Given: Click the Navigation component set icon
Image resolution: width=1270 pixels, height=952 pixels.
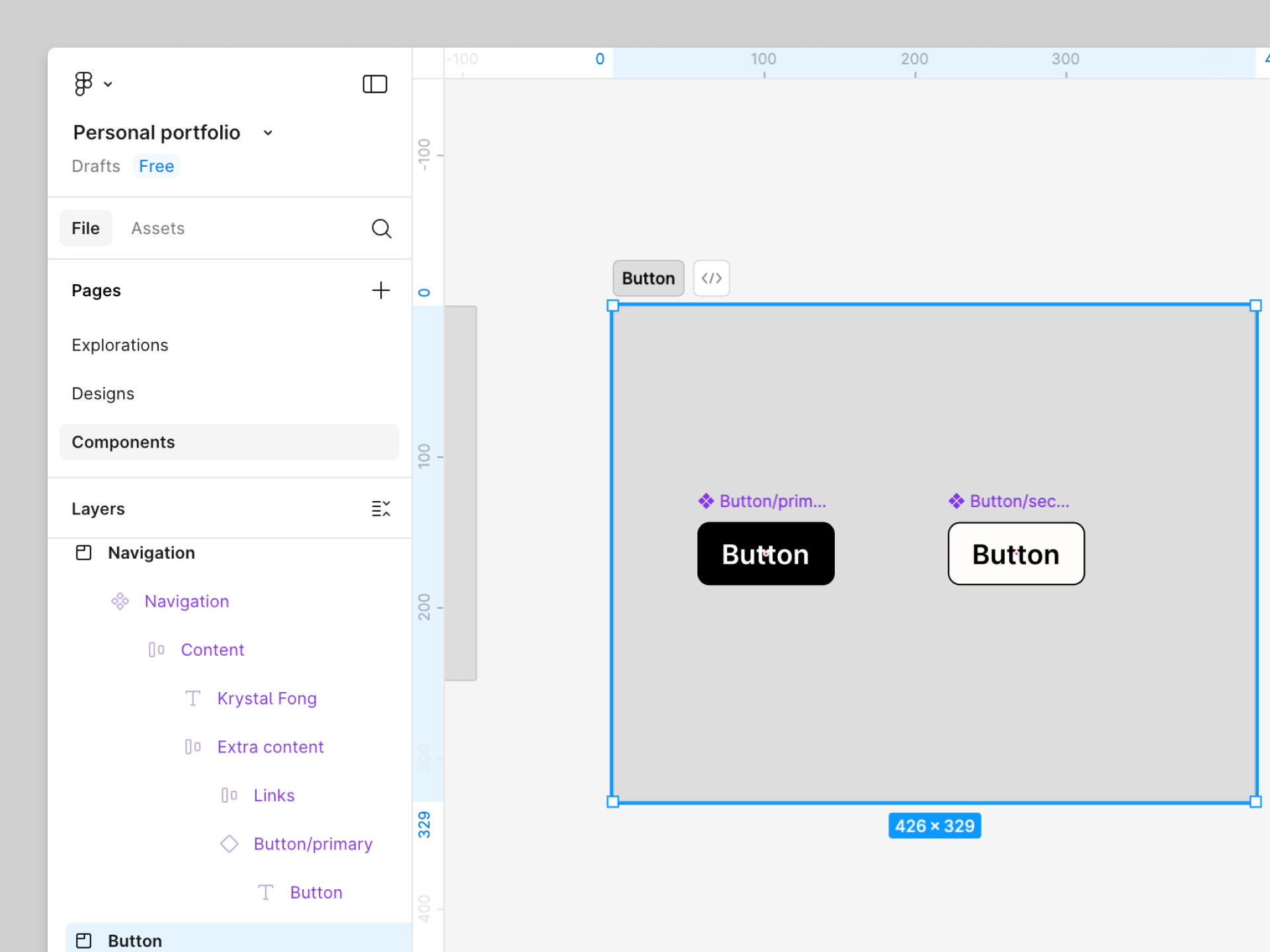Looking at the screenshot, I should tap(120, 601).
